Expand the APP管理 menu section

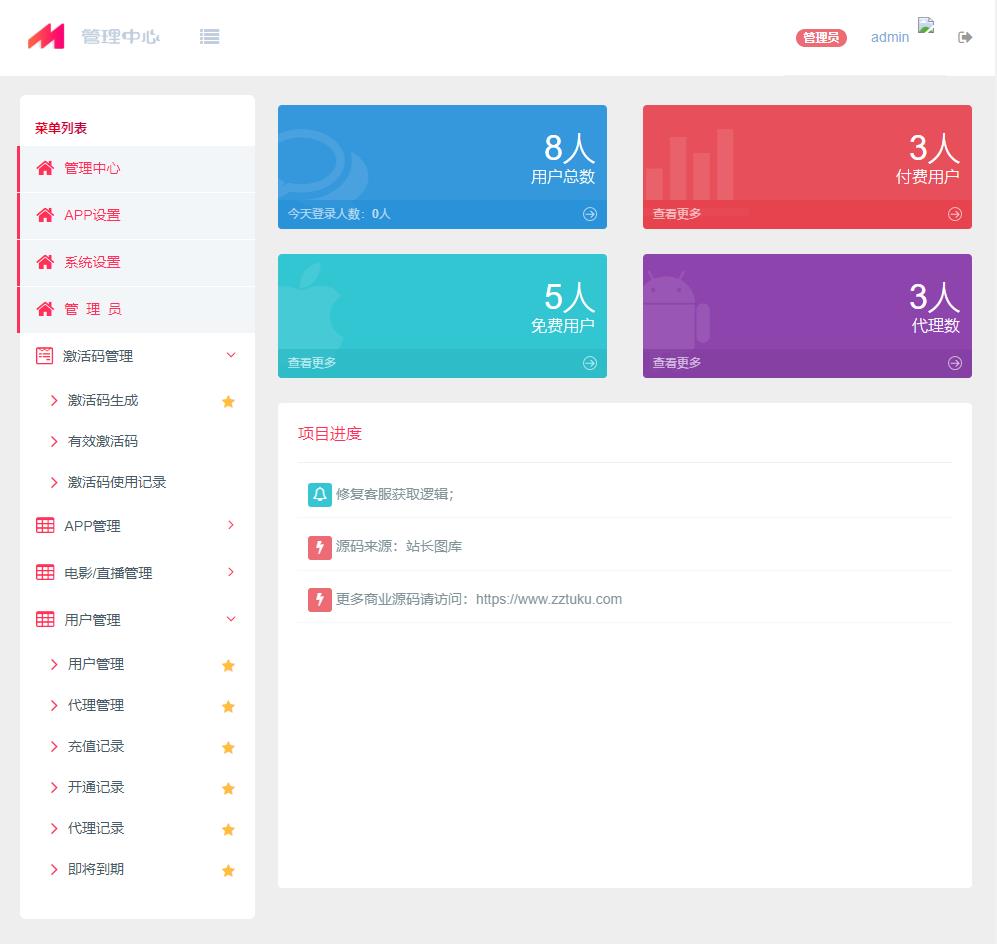click(231, 525)
